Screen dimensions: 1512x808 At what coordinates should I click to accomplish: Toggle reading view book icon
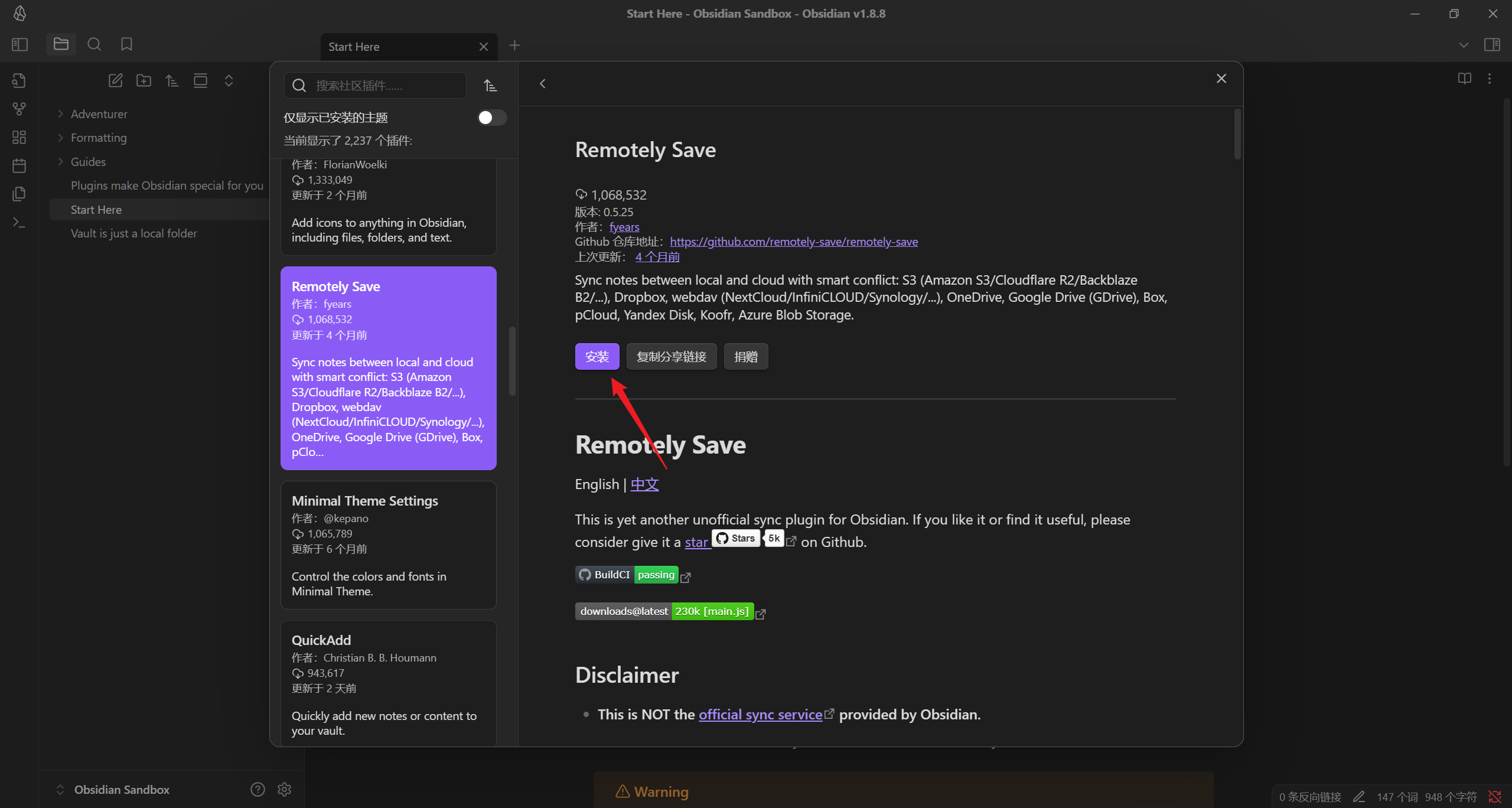1464,79
